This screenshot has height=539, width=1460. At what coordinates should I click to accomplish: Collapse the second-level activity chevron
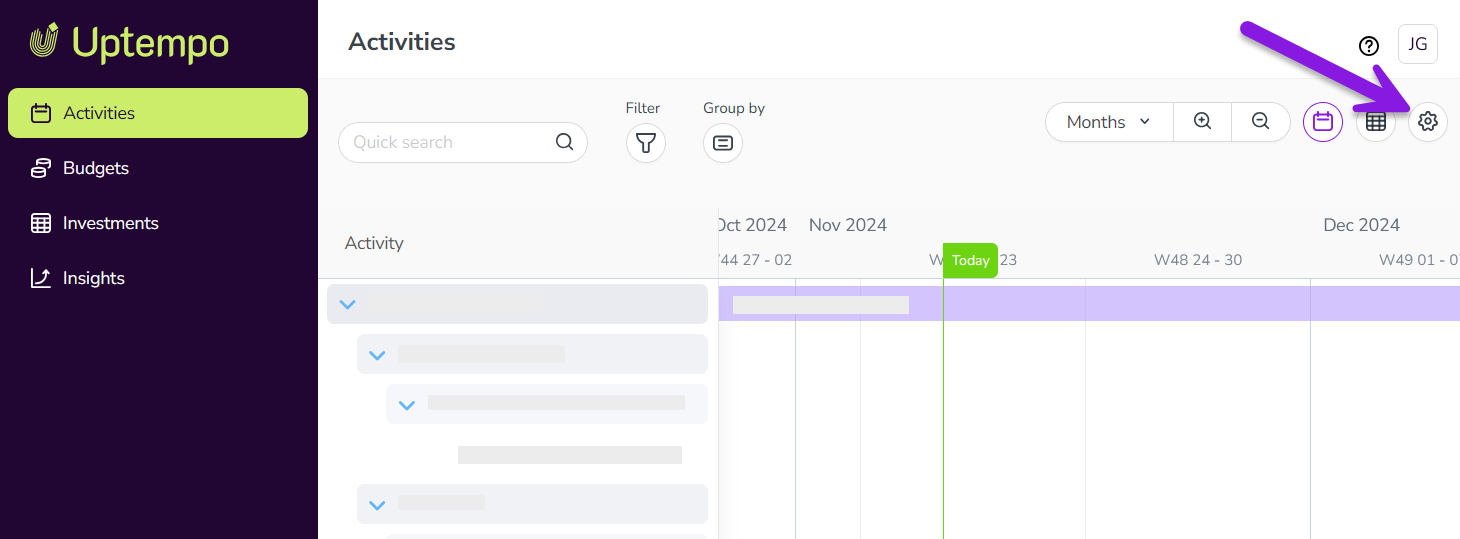377,354
